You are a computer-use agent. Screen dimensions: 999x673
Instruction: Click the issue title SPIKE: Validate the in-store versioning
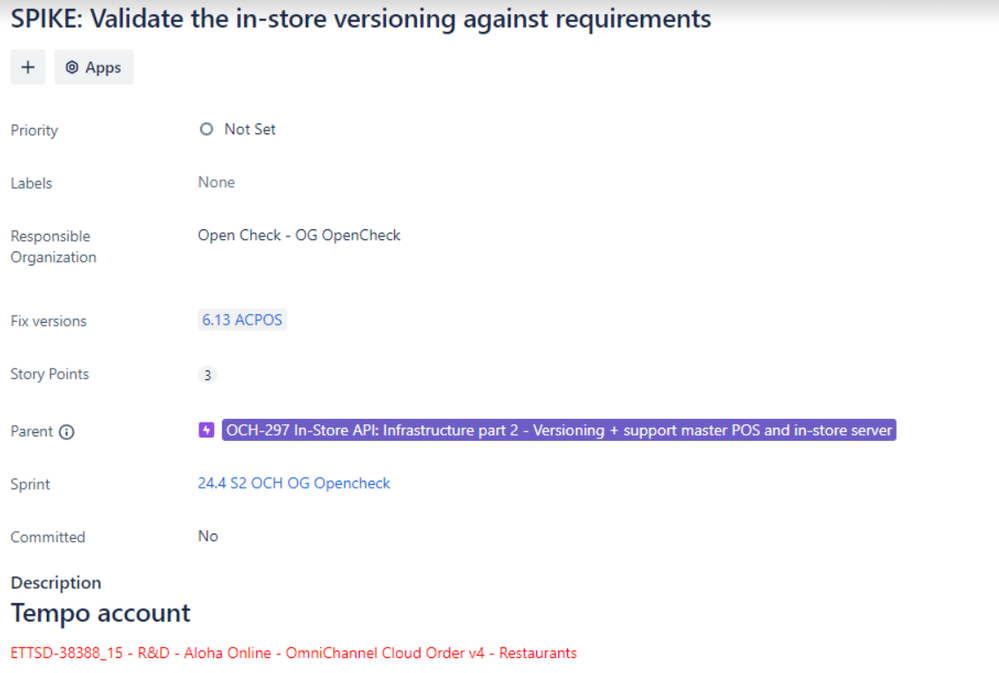[x=361, y=18]
